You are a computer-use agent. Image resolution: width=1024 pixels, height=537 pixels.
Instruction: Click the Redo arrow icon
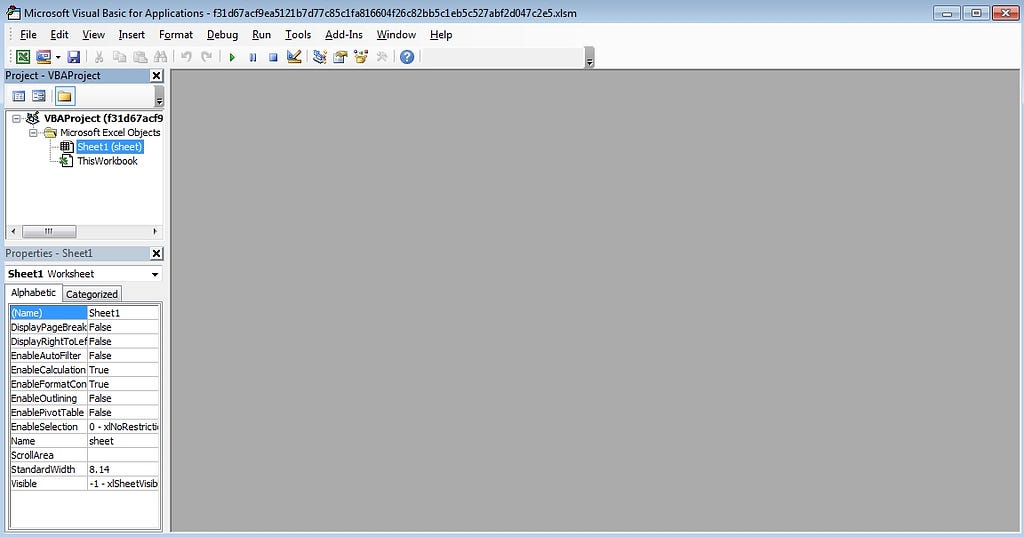click(x=206, y=57)
